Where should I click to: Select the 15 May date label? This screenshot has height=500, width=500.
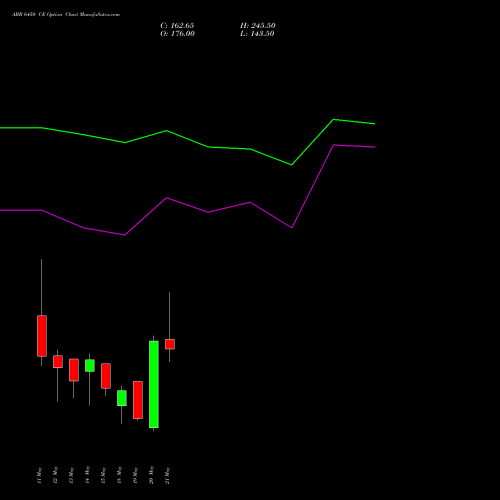[x=103, y=475]
